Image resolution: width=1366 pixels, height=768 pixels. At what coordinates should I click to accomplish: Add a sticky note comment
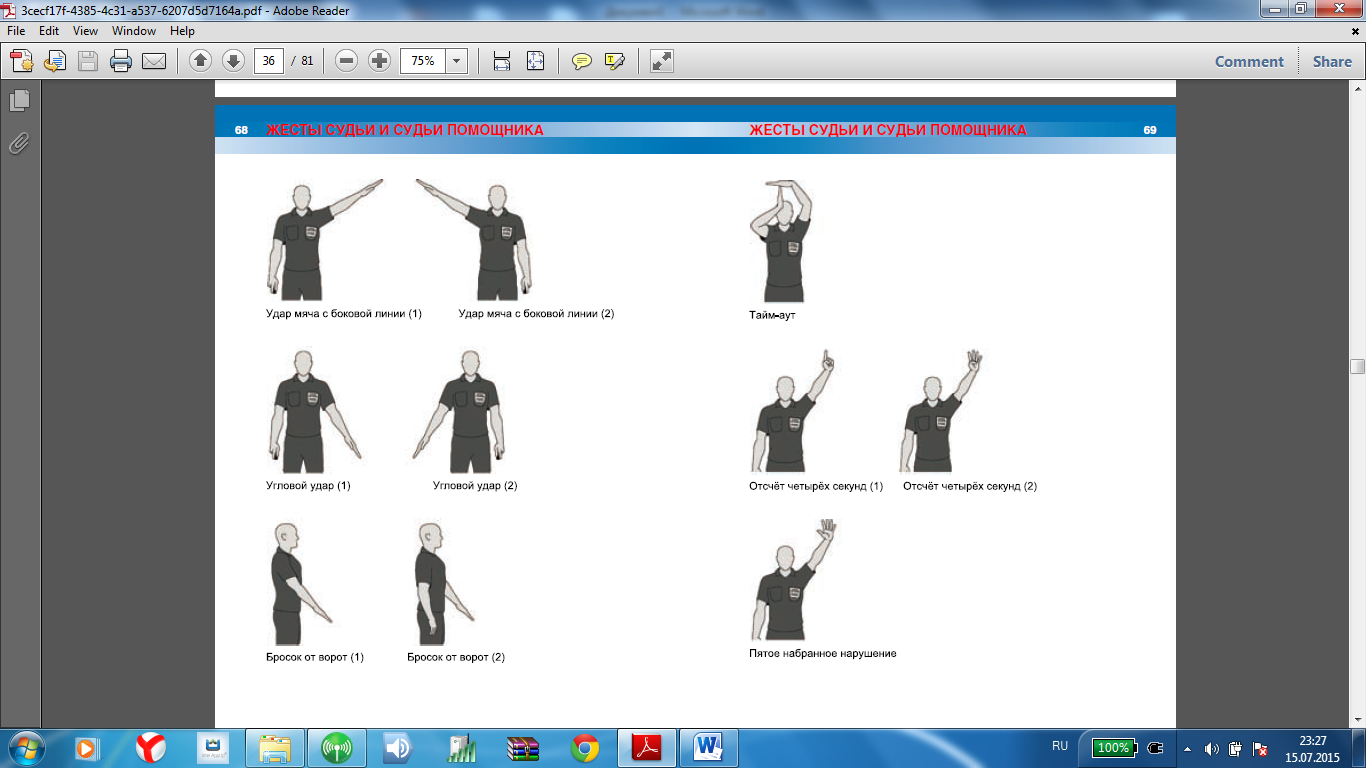(581, 61)
